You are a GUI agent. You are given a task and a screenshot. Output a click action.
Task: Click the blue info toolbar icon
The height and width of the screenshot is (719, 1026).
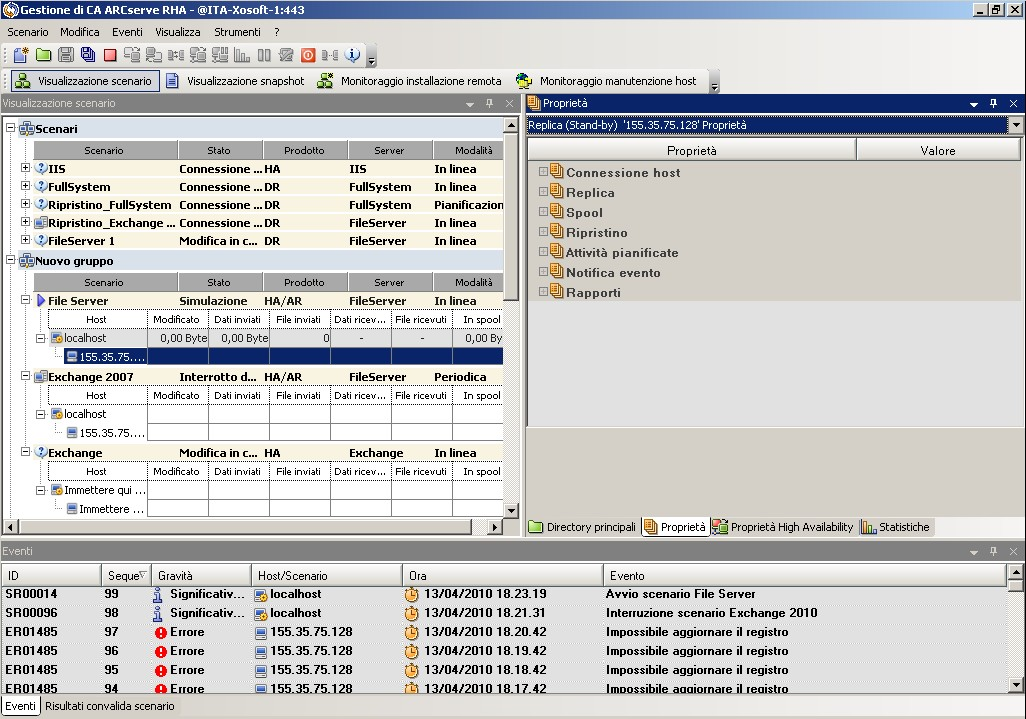353,55
